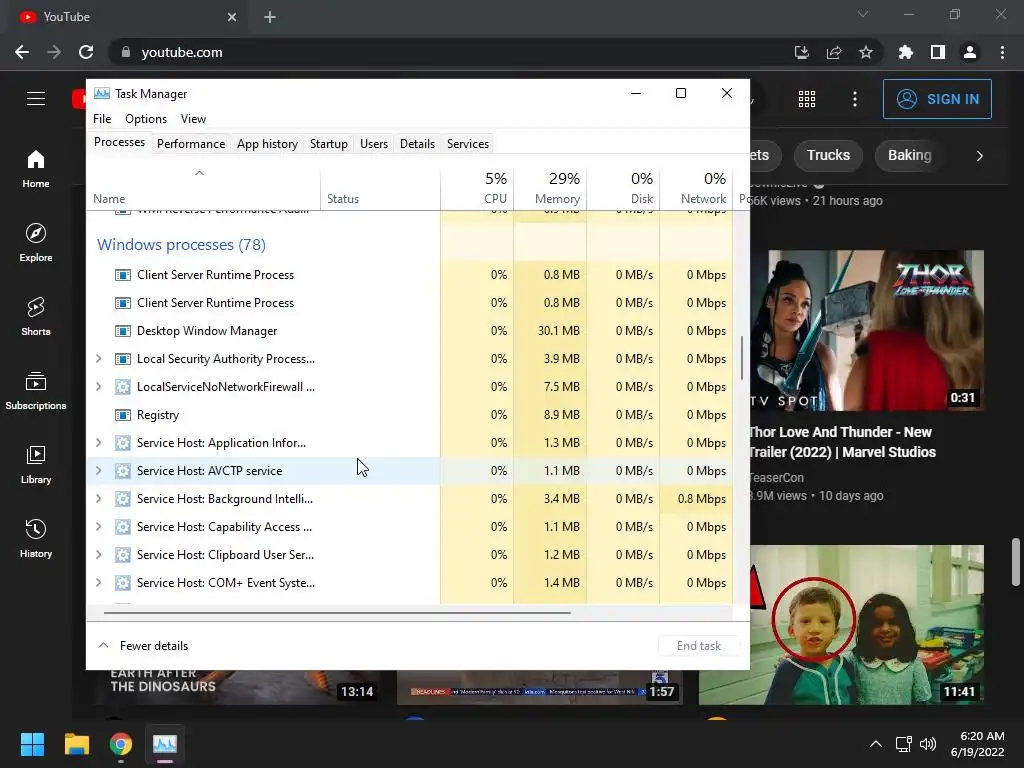The image size is (1024, 768).
Task: Open Windows Start menu
Action: [x=32, y=744]
